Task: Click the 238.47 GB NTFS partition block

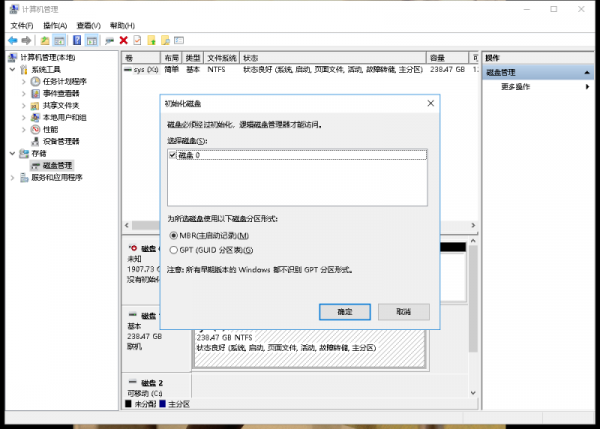Action: point(310,347)
